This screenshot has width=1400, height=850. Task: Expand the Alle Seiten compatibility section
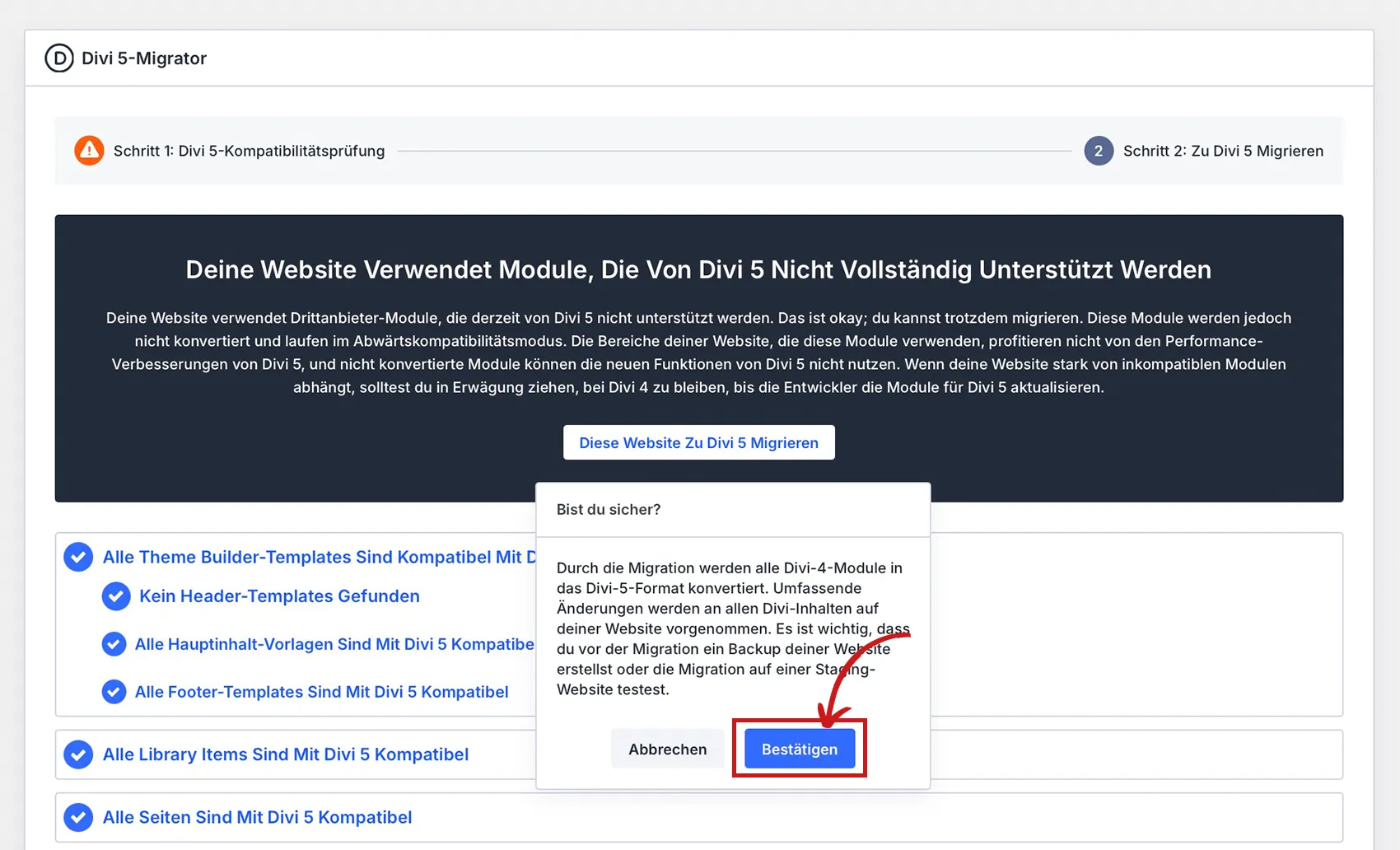pos(256,817)
